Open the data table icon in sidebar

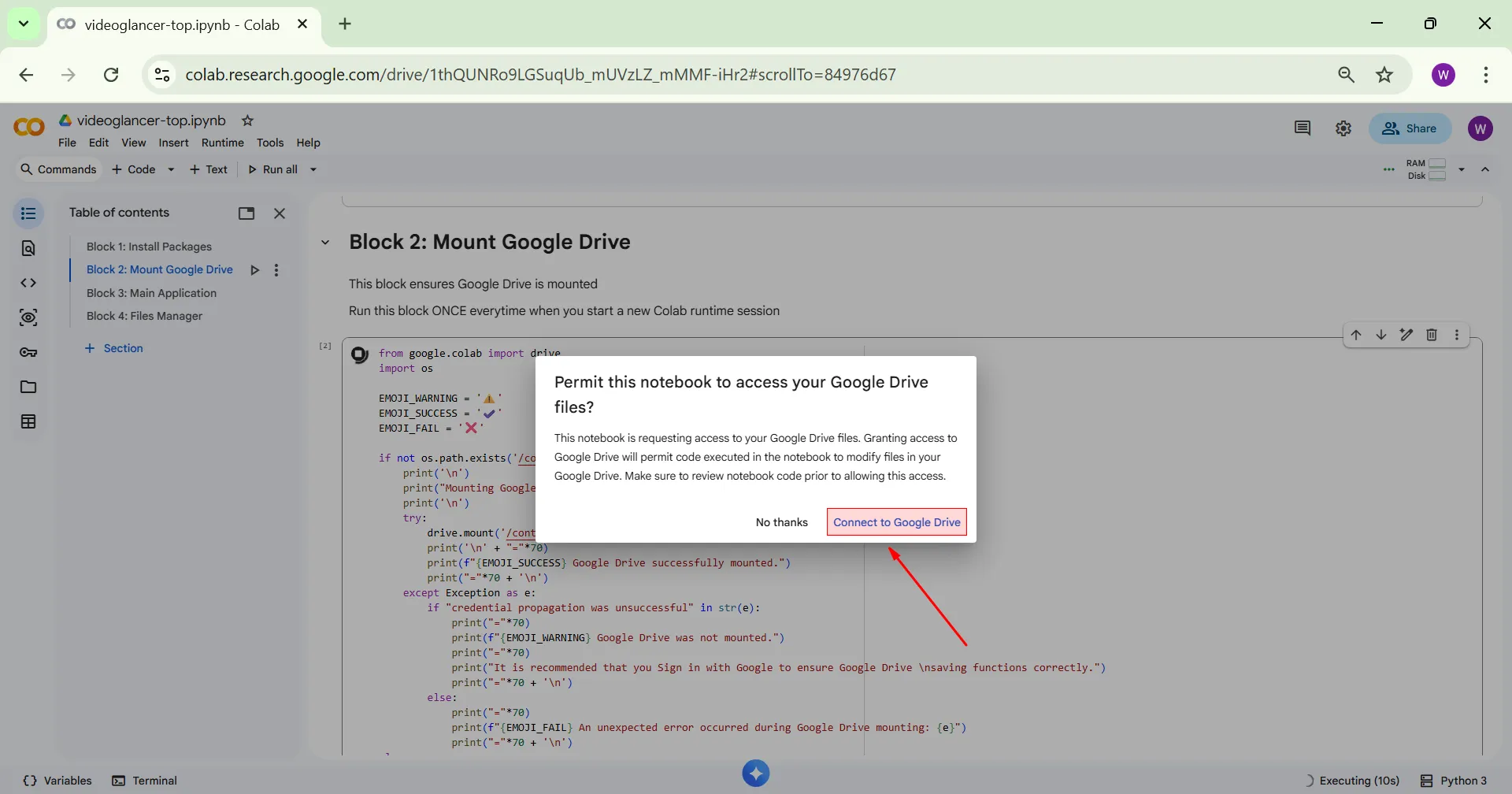[x=28, y=421]
